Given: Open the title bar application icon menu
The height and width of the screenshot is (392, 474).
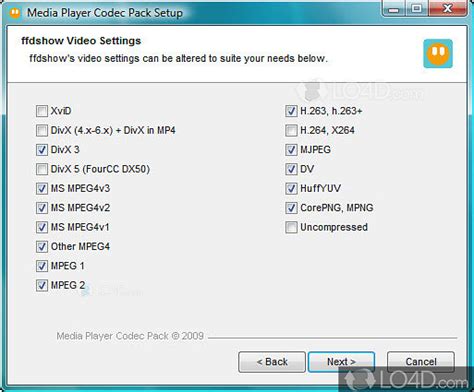Looking at the screenshot, I should click(x=15, y=13).
